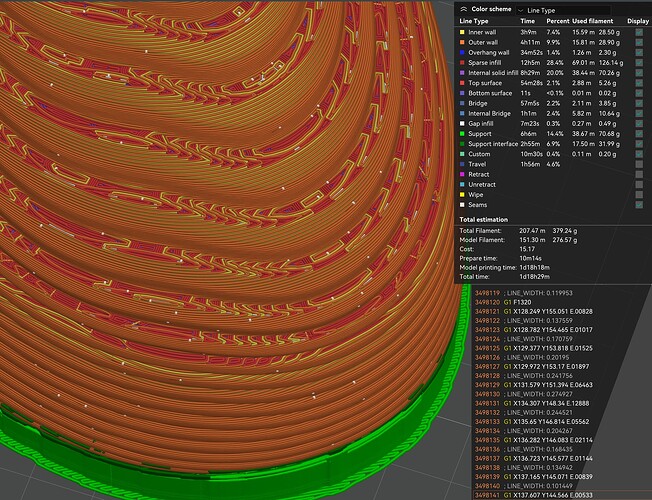Toggle Overhang wall display checkbox
This screenshot has width=652, height=500.
point(639,52)
